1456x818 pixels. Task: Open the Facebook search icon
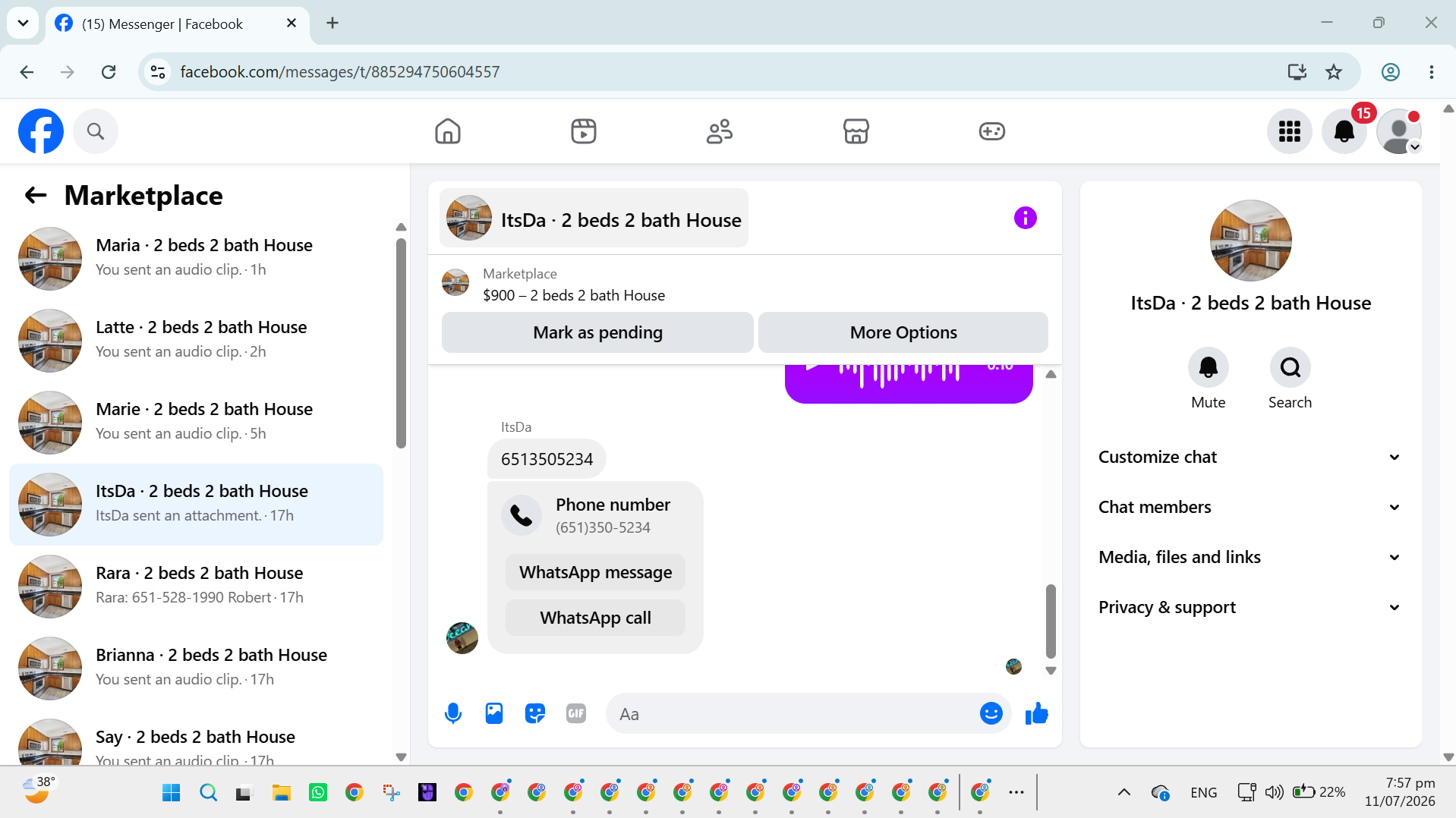coord(96,131)
